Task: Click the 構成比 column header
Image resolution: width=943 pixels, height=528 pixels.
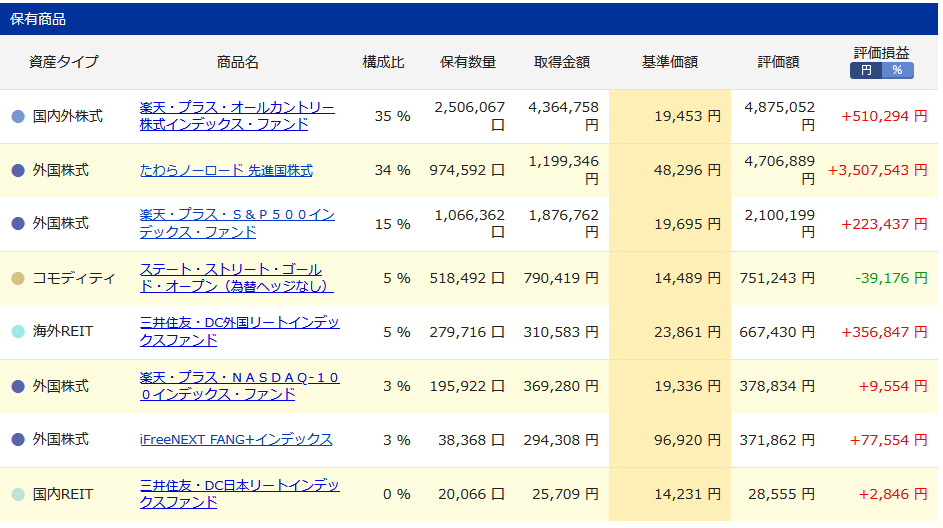Action: pyautogui.click(x=383, y=62)
